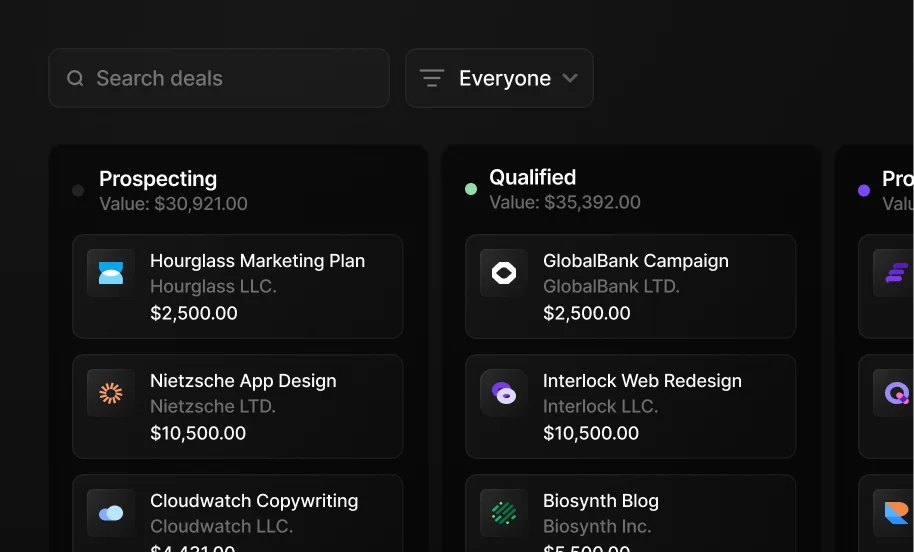
Task: Click the purple status dot of third column
Action: pos(864,190)
